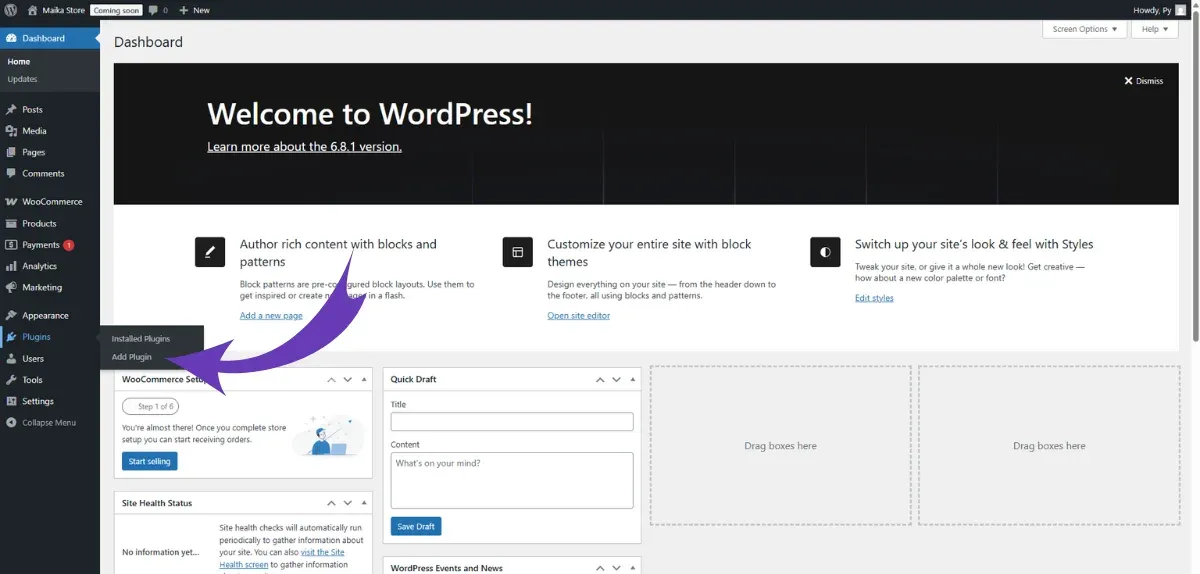This screenshot has height=574, width=1200.
Task: Click the Maika Store site name
Action: (x=64, y=10)
